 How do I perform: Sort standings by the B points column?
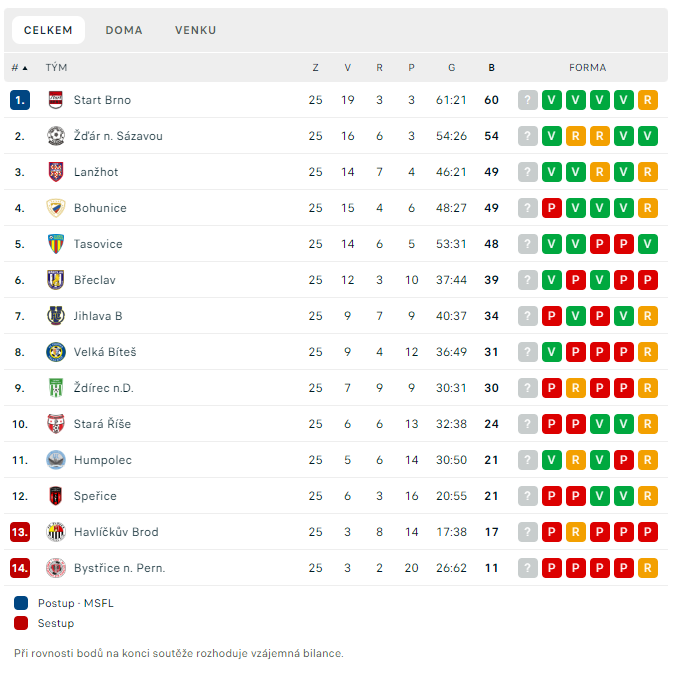(x=492, y=67)
